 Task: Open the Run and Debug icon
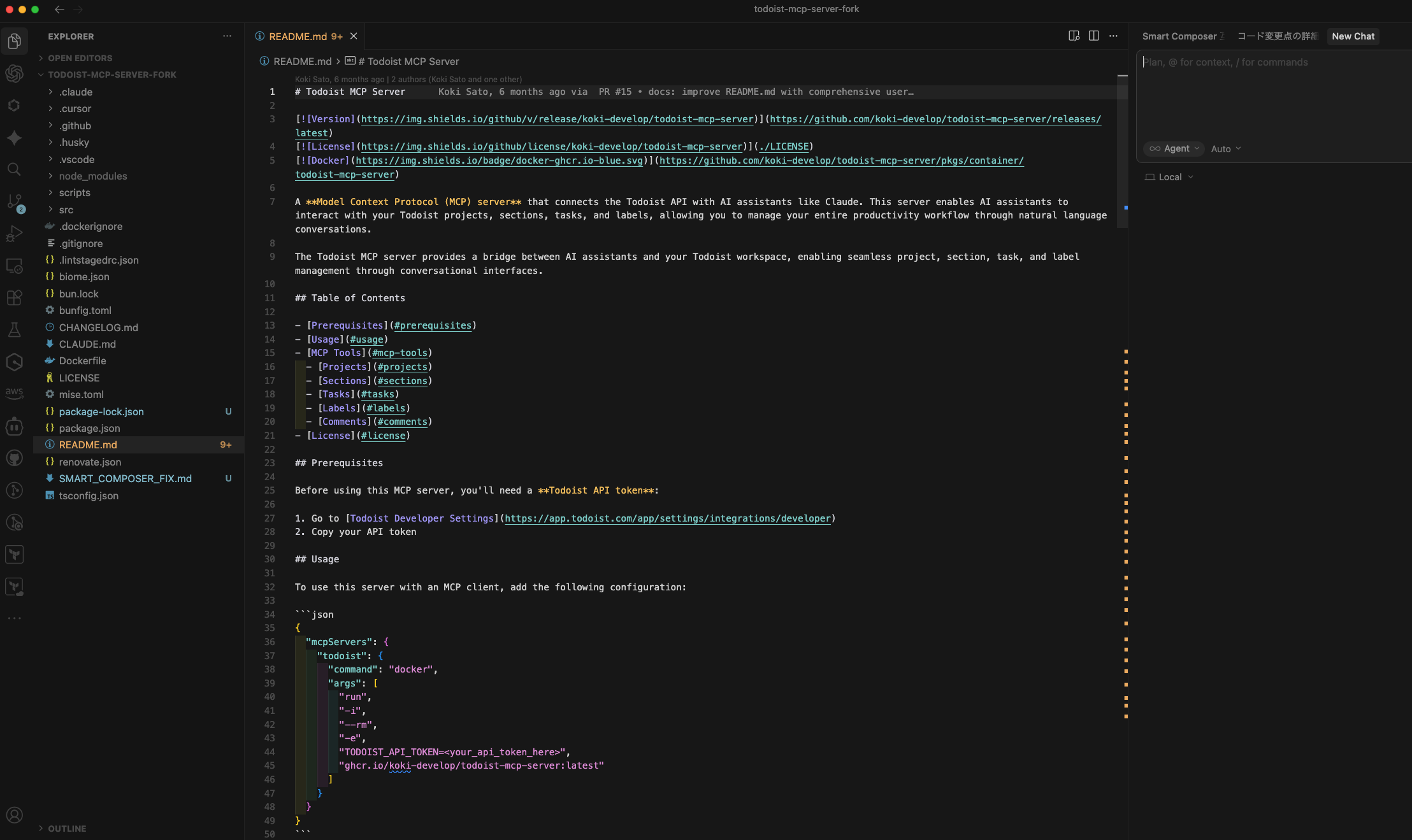tap(15, 234)
